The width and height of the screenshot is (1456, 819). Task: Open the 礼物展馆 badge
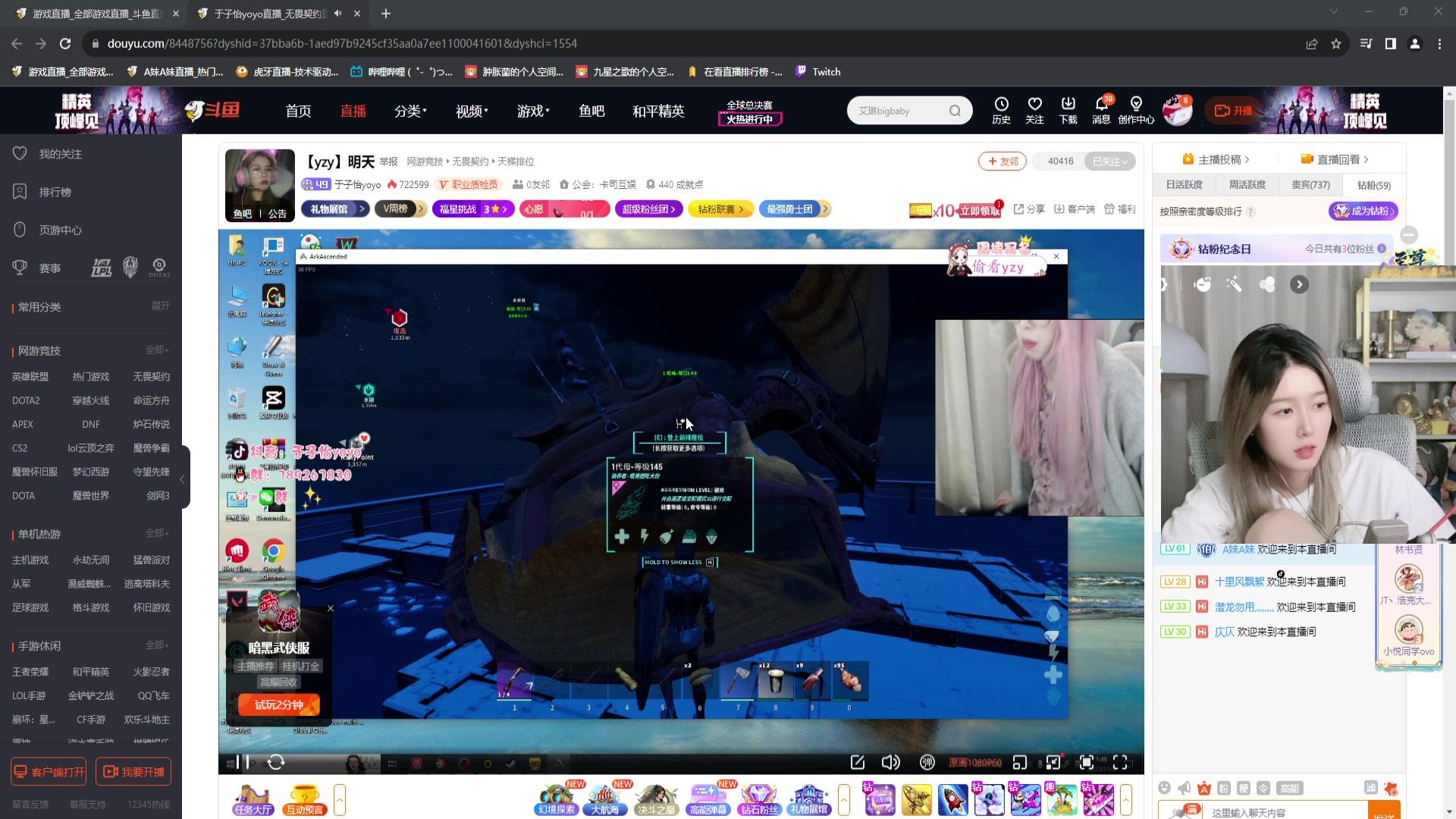point(335,209)
